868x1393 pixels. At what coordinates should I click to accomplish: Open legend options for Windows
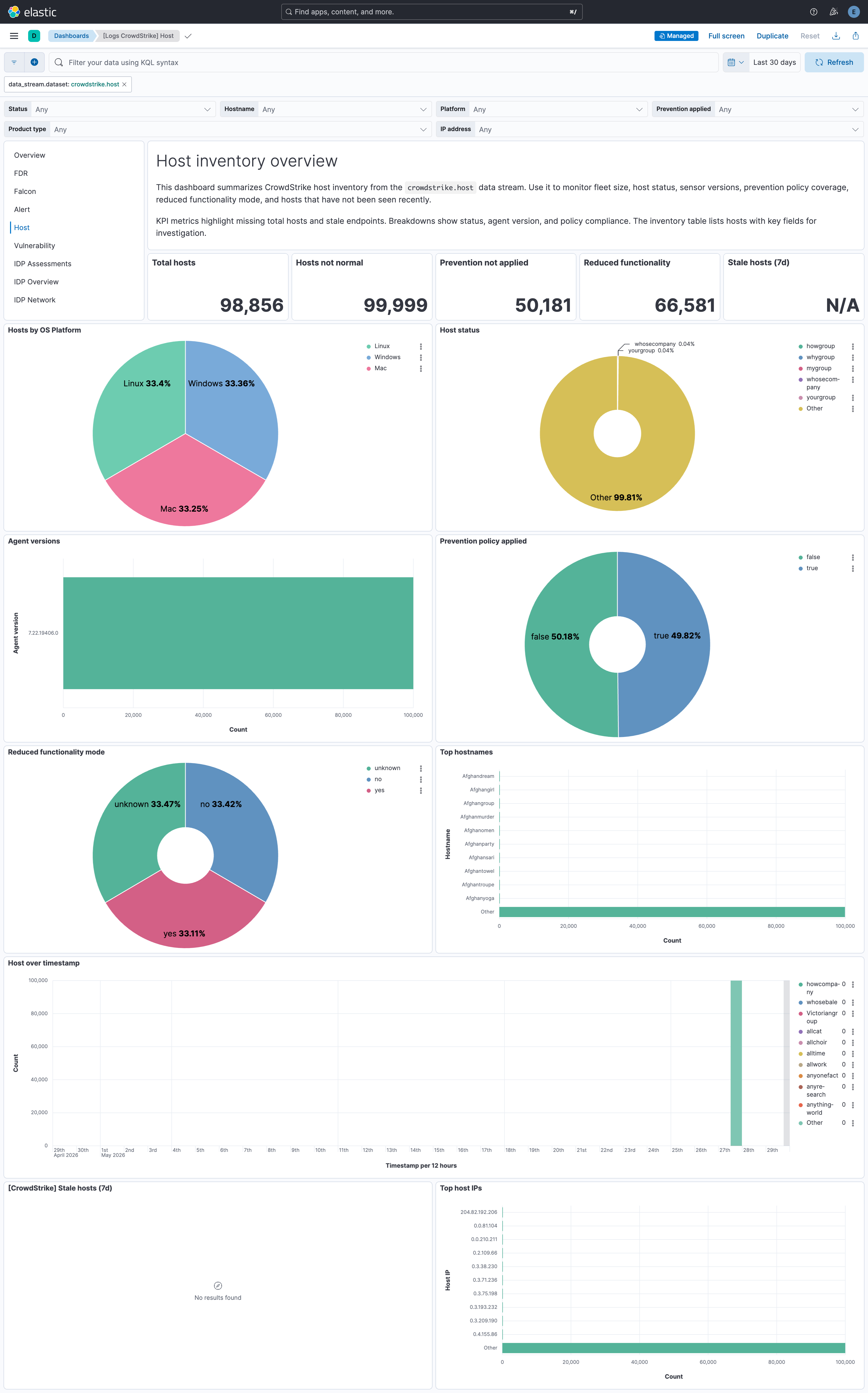point(421,358)
